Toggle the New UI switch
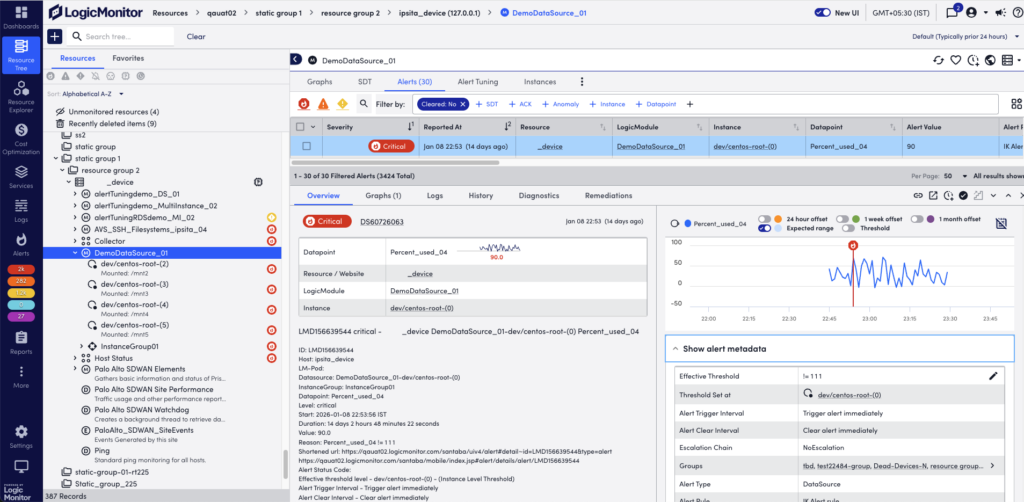1024x502 pixels. click(x=823, y=13)
